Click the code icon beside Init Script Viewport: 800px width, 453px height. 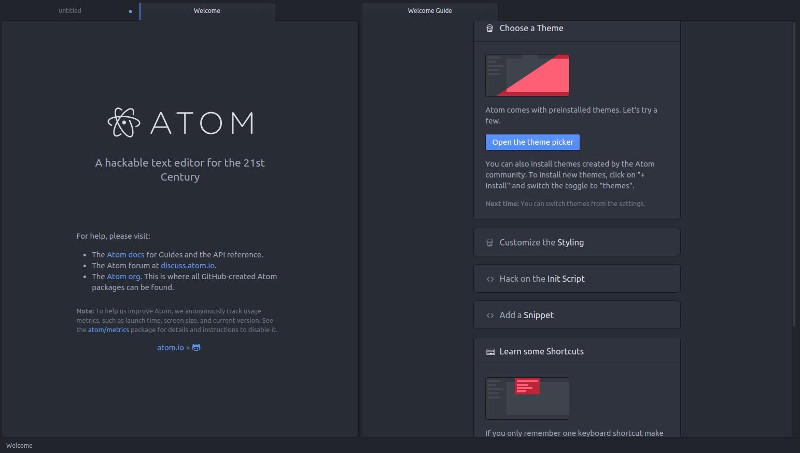[x=490, y=279]
